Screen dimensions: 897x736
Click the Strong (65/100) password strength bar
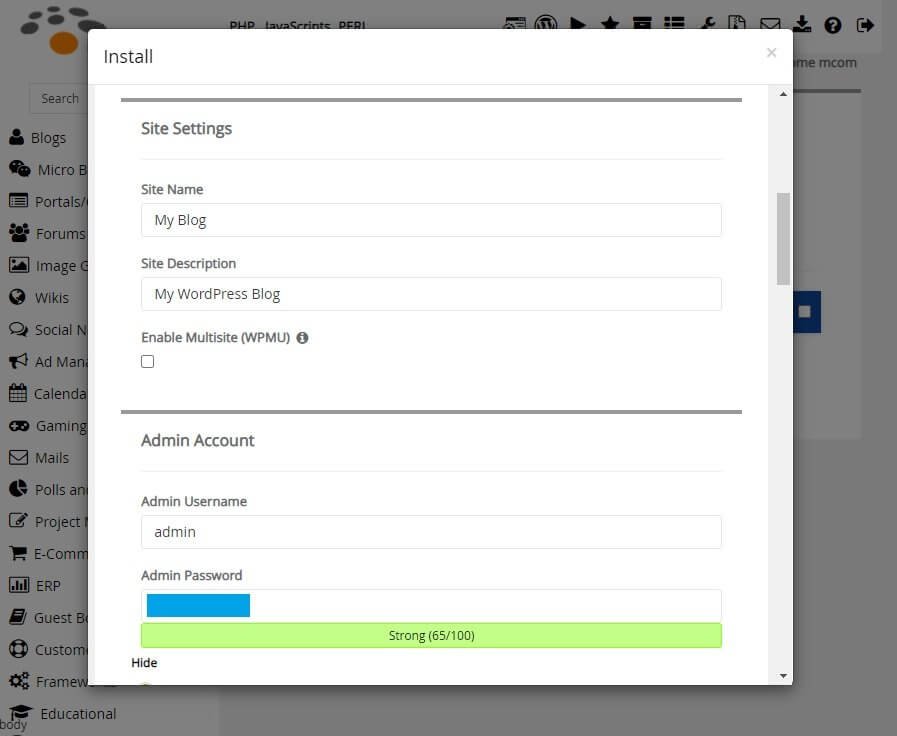pyautogui.click(x=431, y=635)
